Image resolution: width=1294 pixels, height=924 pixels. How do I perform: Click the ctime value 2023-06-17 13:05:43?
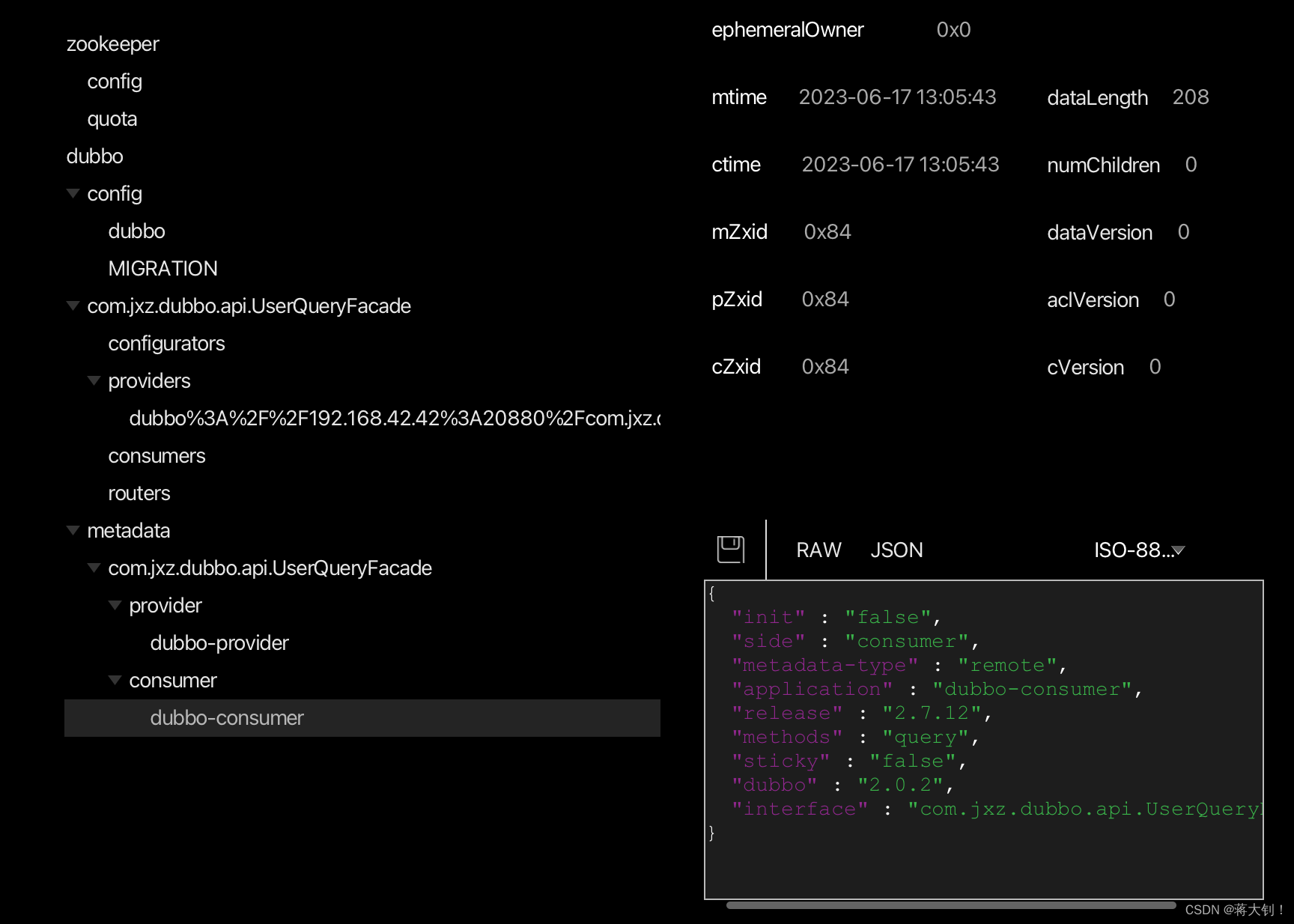[900, 165]
